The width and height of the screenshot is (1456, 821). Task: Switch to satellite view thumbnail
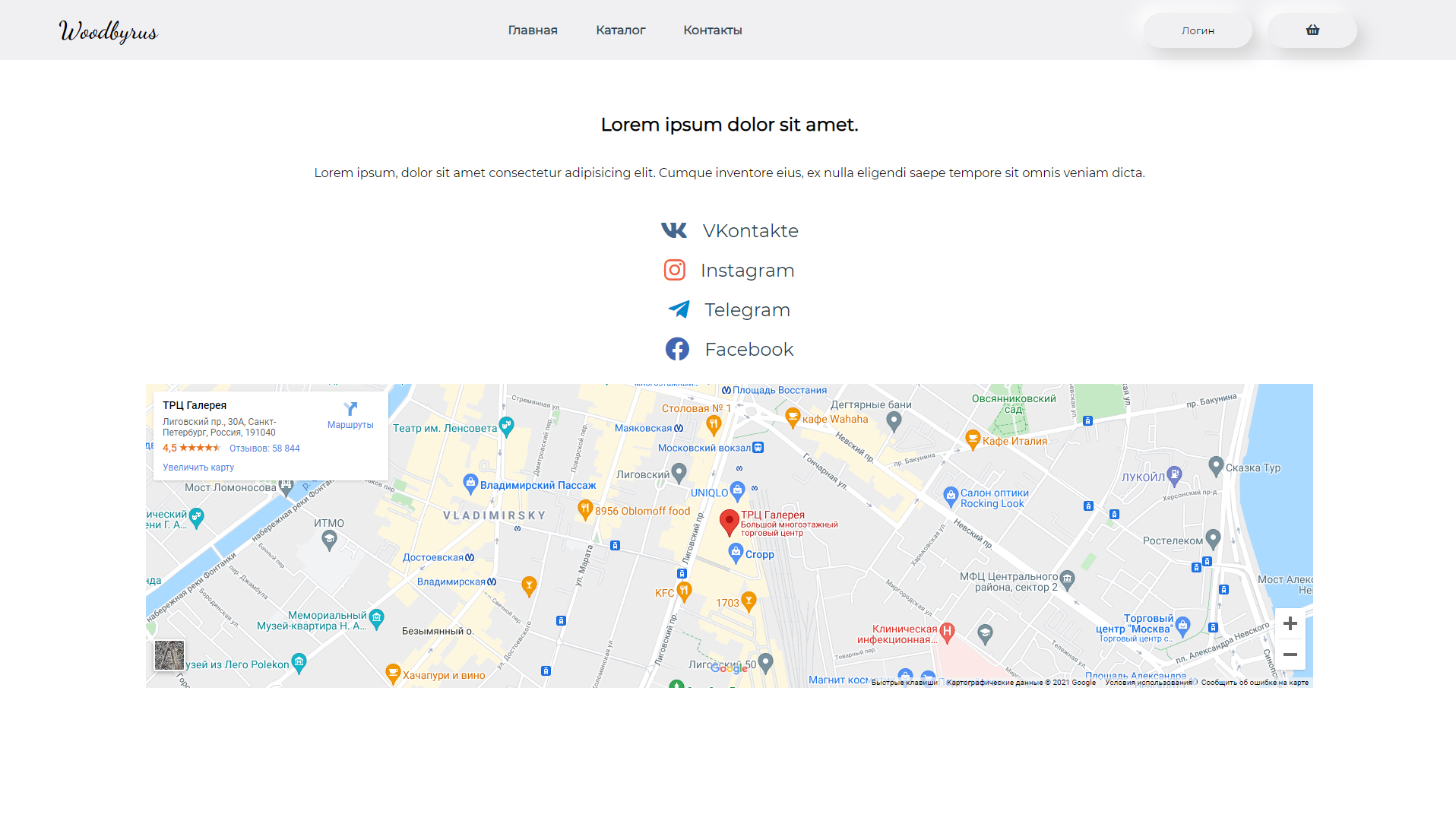[169, 655]
